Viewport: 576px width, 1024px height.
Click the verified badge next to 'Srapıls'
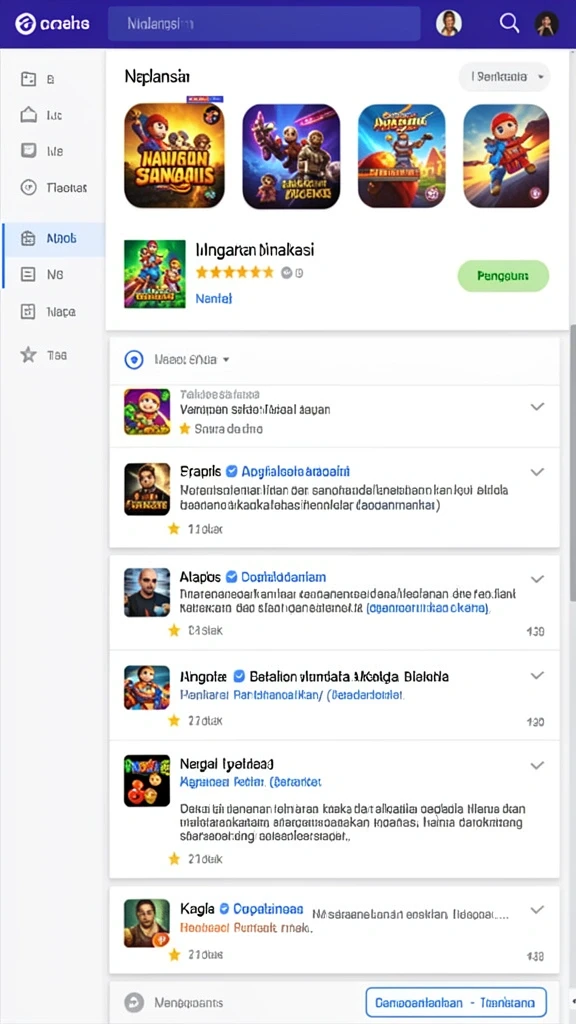pyautogui.click(x=231, y=471)
